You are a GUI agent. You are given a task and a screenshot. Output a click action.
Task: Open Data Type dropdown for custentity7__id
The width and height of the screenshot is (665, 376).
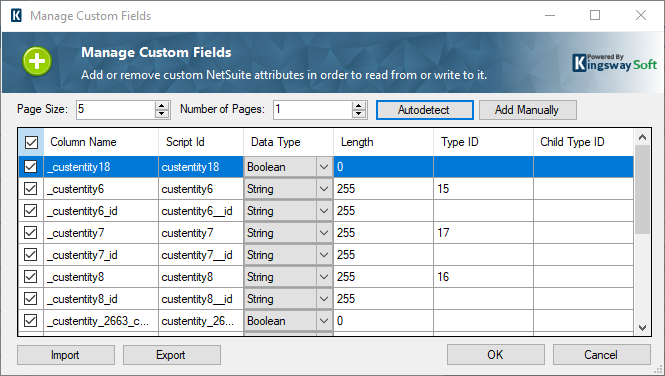(x=324, y=255)
